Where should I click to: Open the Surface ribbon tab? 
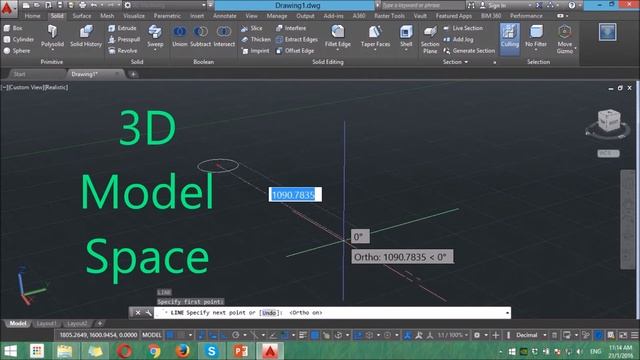coord(82,16)
